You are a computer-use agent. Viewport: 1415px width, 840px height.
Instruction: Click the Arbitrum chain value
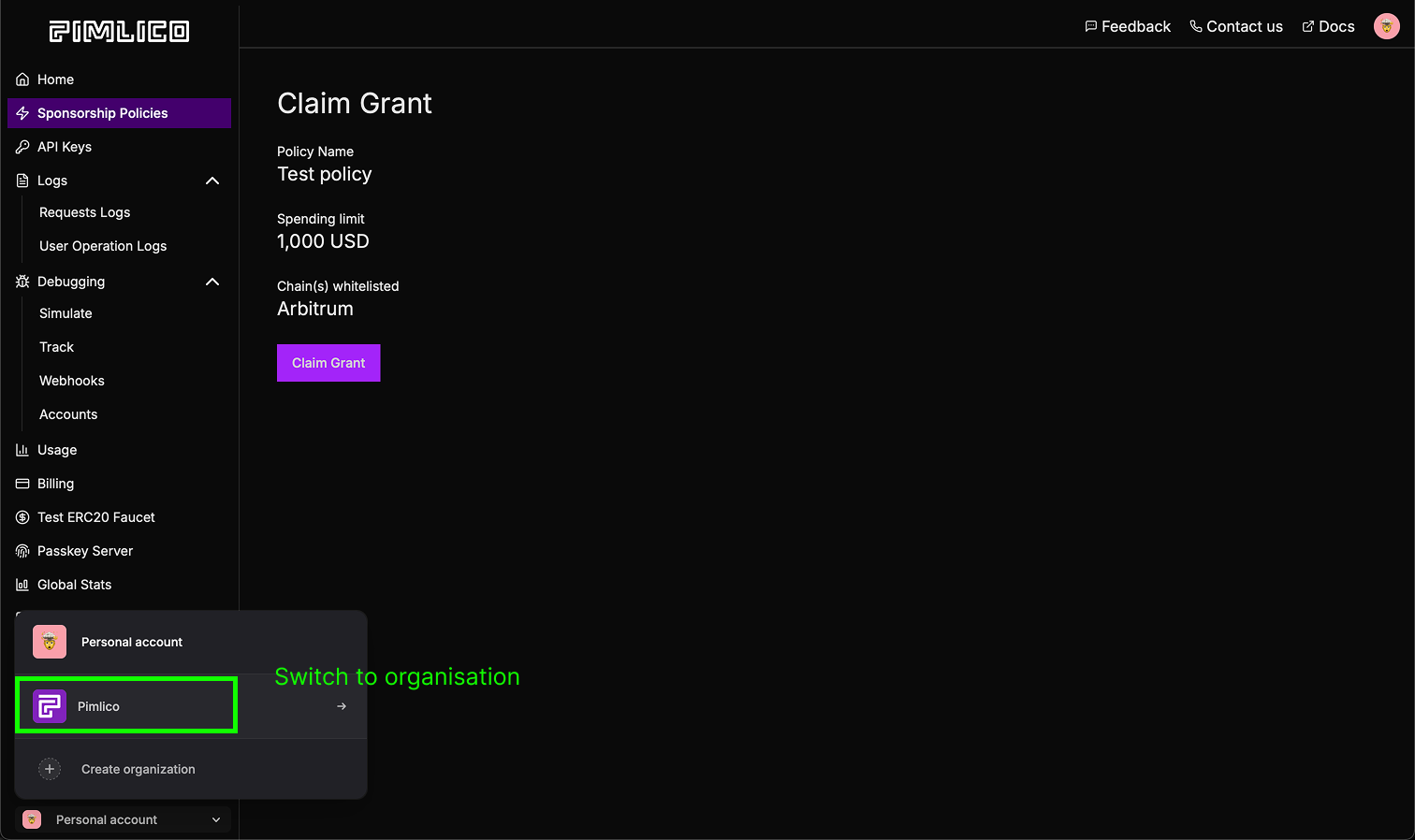tap(315, 309)
